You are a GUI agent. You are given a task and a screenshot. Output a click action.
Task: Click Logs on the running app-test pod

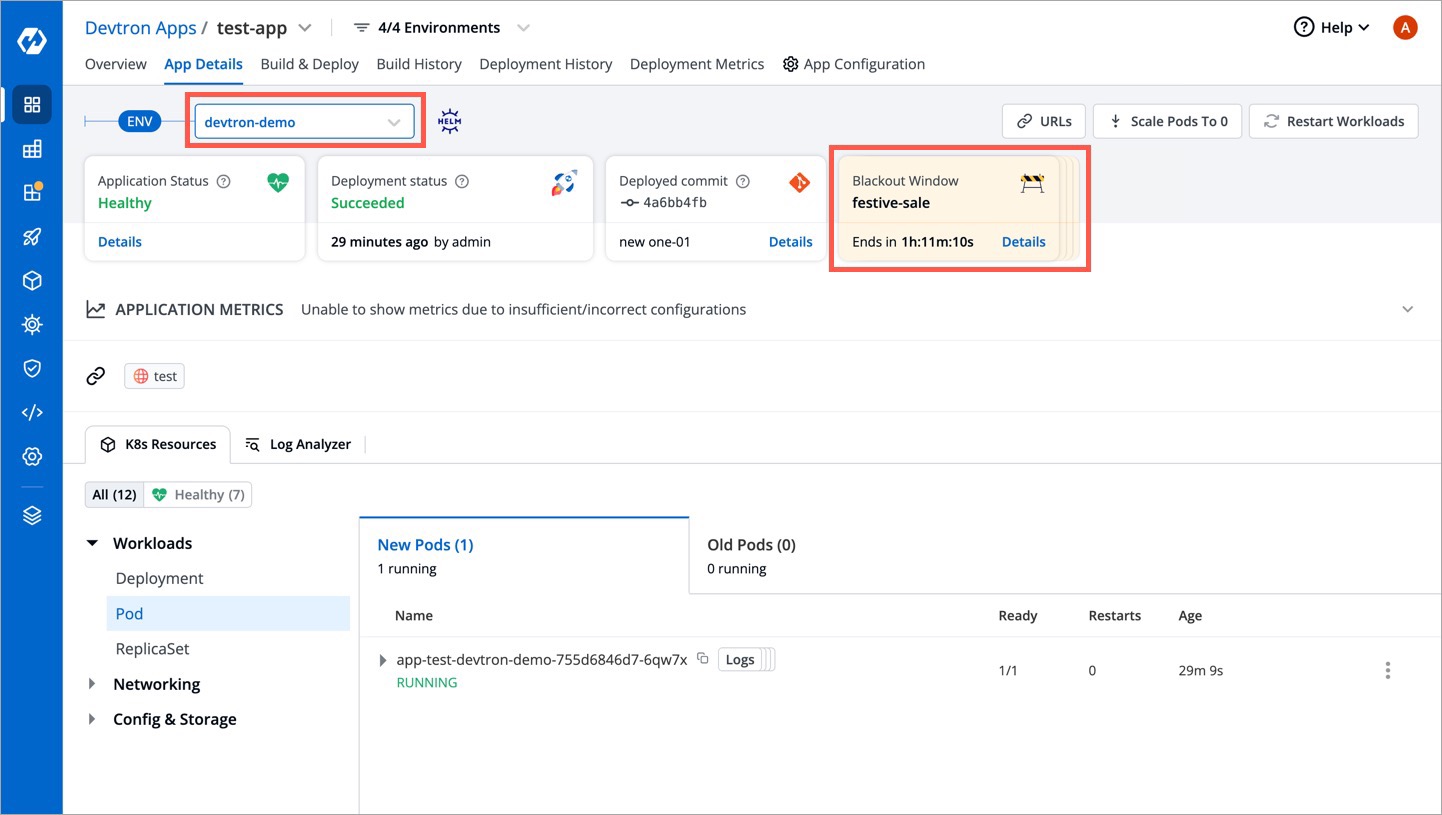[x=740, y=659]
